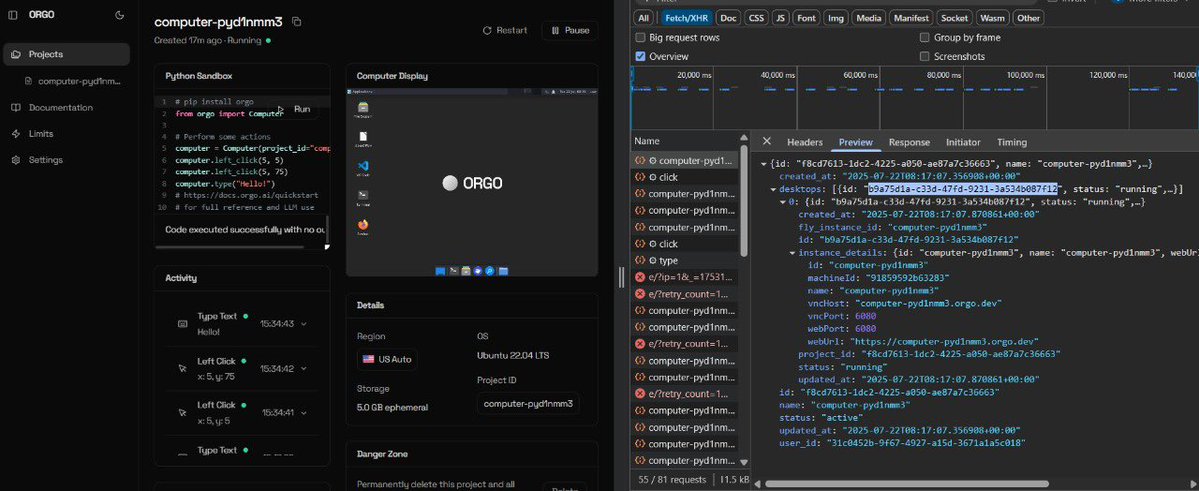Click the Project ID field computer-pyd1nmm3
The width and height of the screenshot is (1199, 491).
point(528,404)
